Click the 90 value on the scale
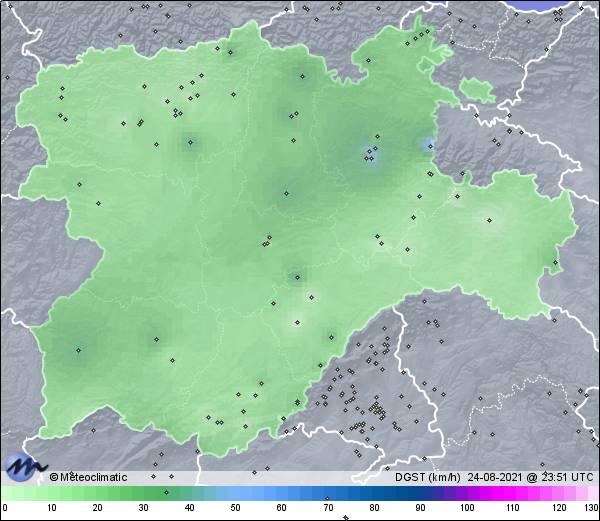Image resolution: width=600 pixels, height=521 pixels. point(420,508)
